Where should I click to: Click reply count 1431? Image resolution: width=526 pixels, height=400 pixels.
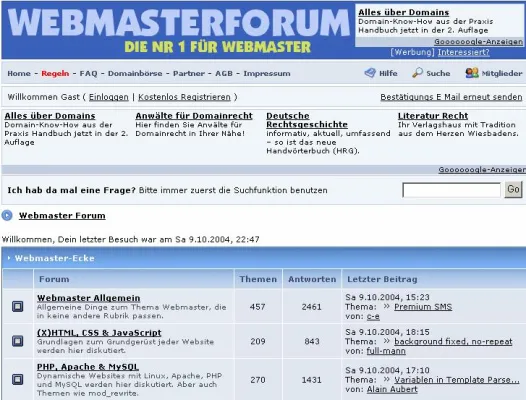click(311, 380)
